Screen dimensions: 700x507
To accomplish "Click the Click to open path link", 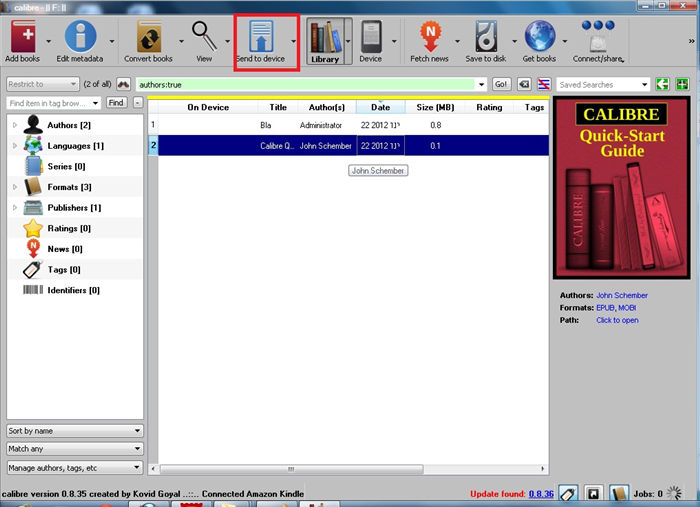I will (617, 320).
